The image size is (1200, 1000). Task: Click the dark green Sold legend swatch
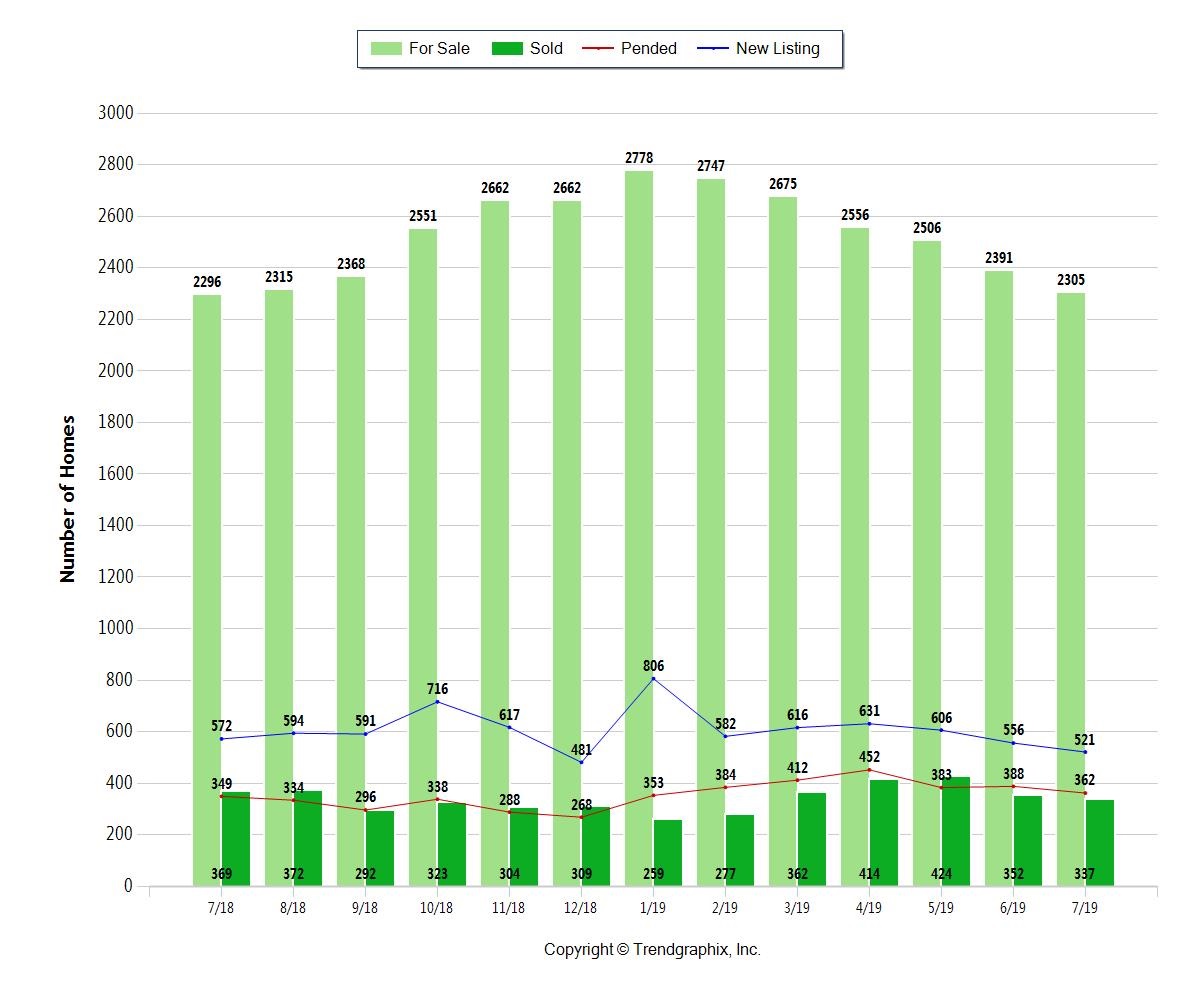(507, 49)
